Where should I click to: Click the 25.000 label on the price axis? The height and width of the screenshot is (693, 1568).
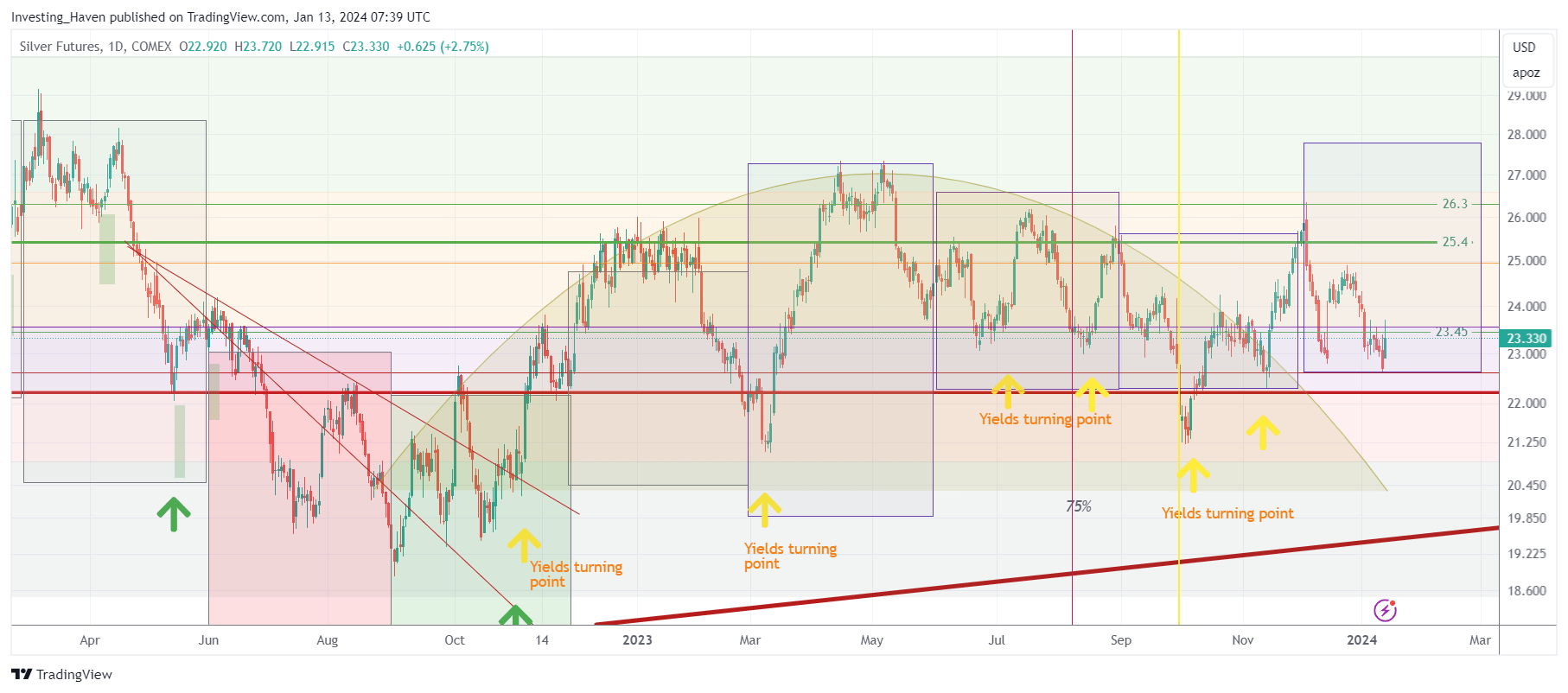click(1527, 261)
